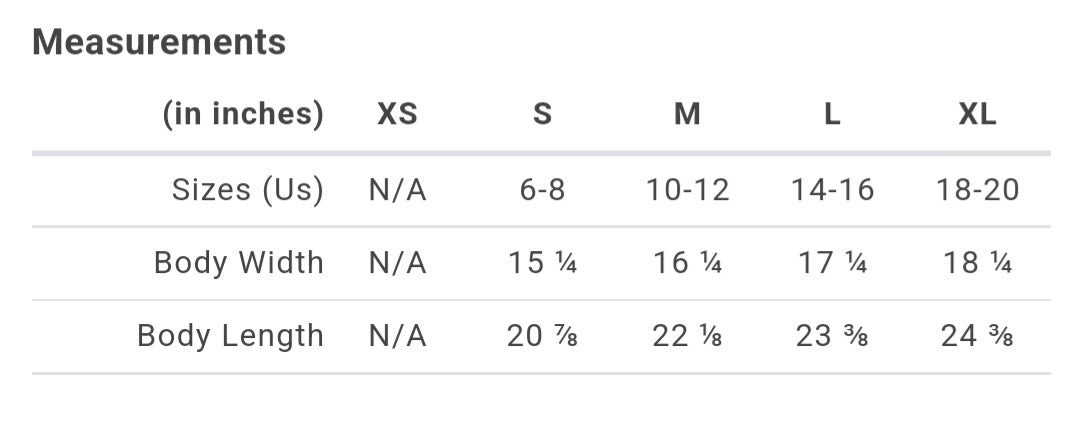Image resolution: width=1078 pixels, height=423 pixels.
Task: Click the Body Length row label
Action: (x=230, y=336)
